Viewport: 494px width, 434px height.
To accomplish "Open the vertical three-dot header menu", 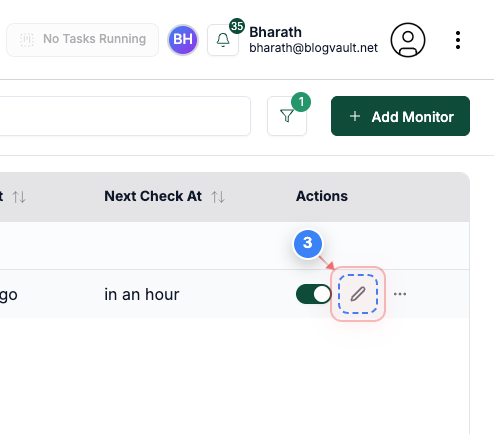I will 458,40.
